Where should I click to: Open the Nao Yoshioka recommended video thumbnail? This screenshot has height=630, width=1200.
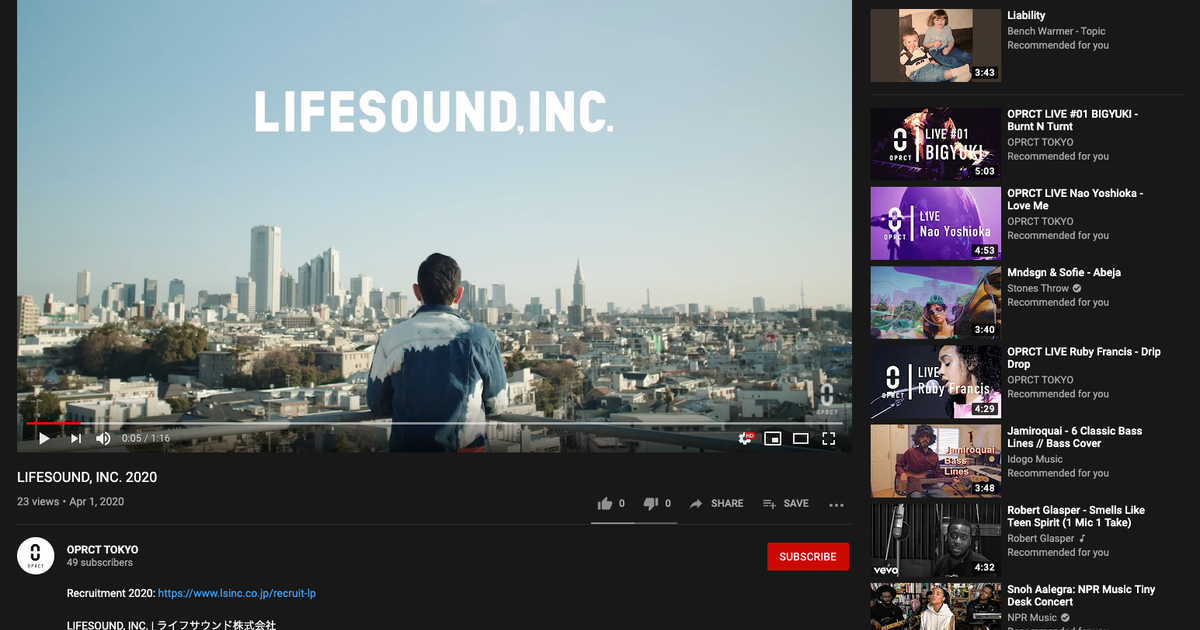pyautogui.click(x=934, y=222)
